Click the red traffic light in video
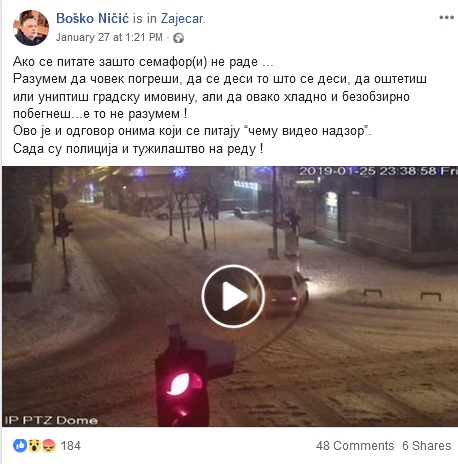 [x=183, y=383]
